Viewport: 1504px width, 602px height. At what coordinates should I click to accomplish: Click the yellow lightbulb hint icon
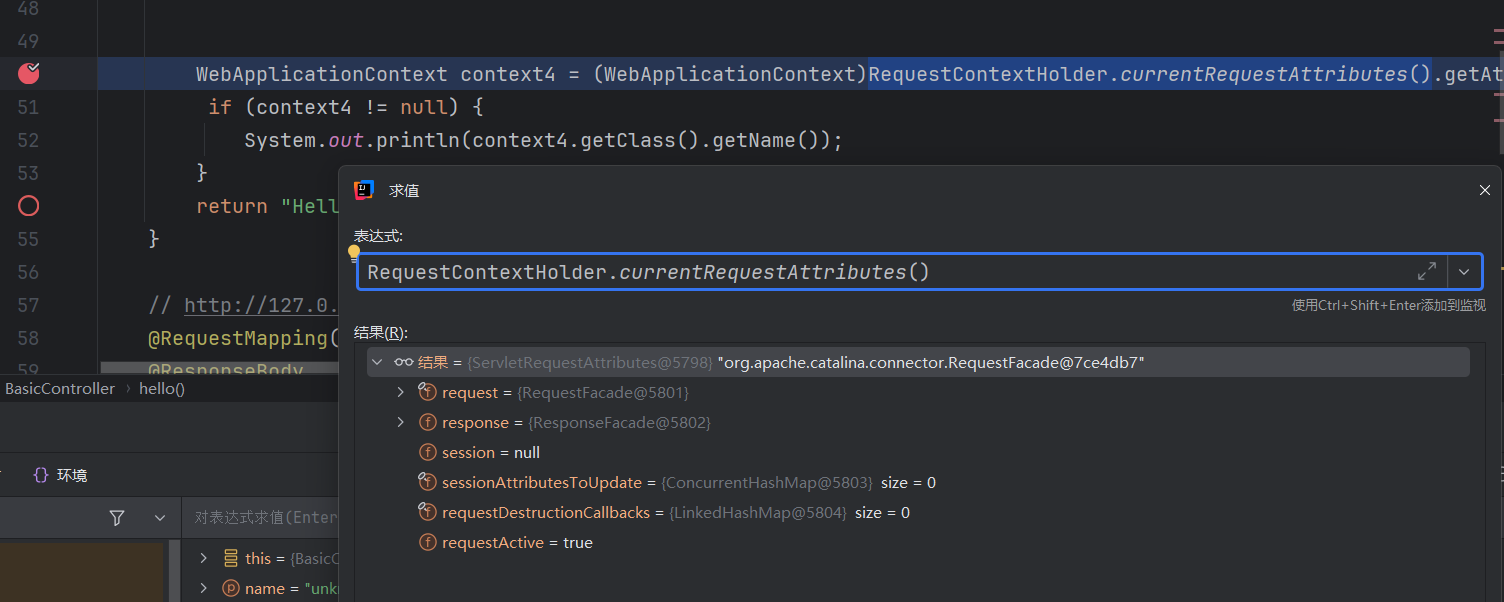353,253
